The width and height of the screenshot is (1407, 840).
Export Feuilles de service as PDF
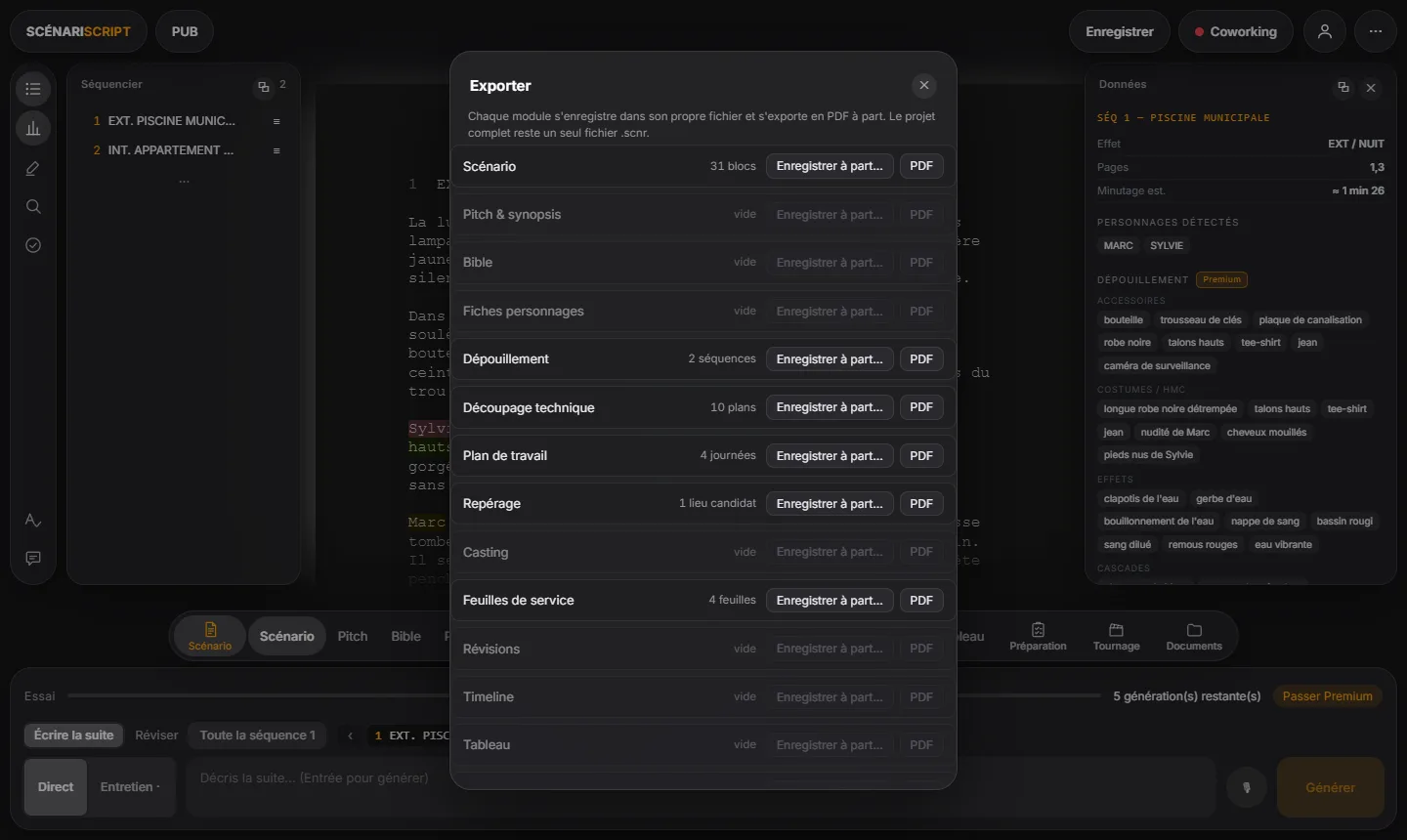(921, 601)
